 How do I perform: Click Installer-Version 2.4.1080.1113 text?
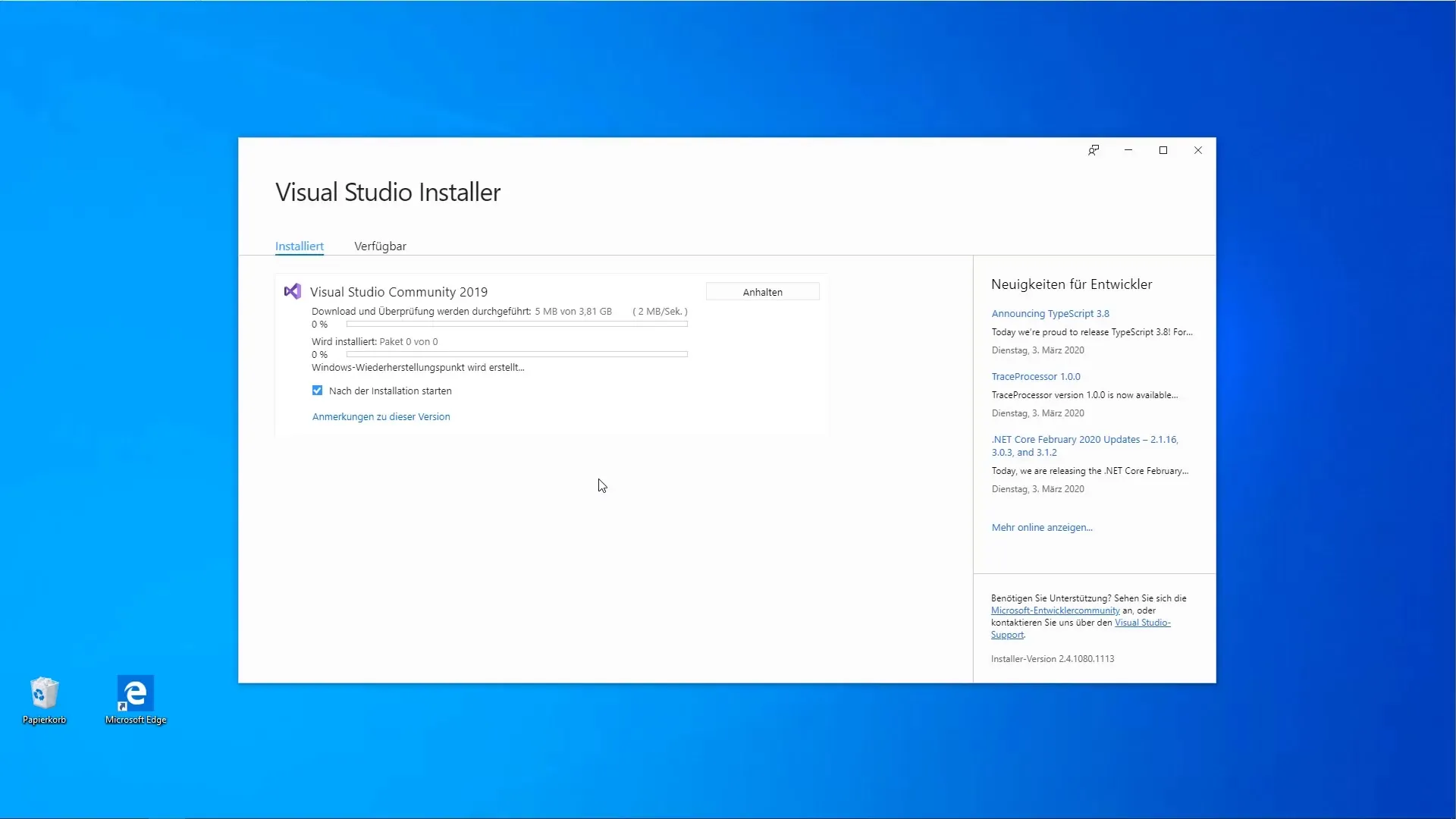[x=1053, y=659]
